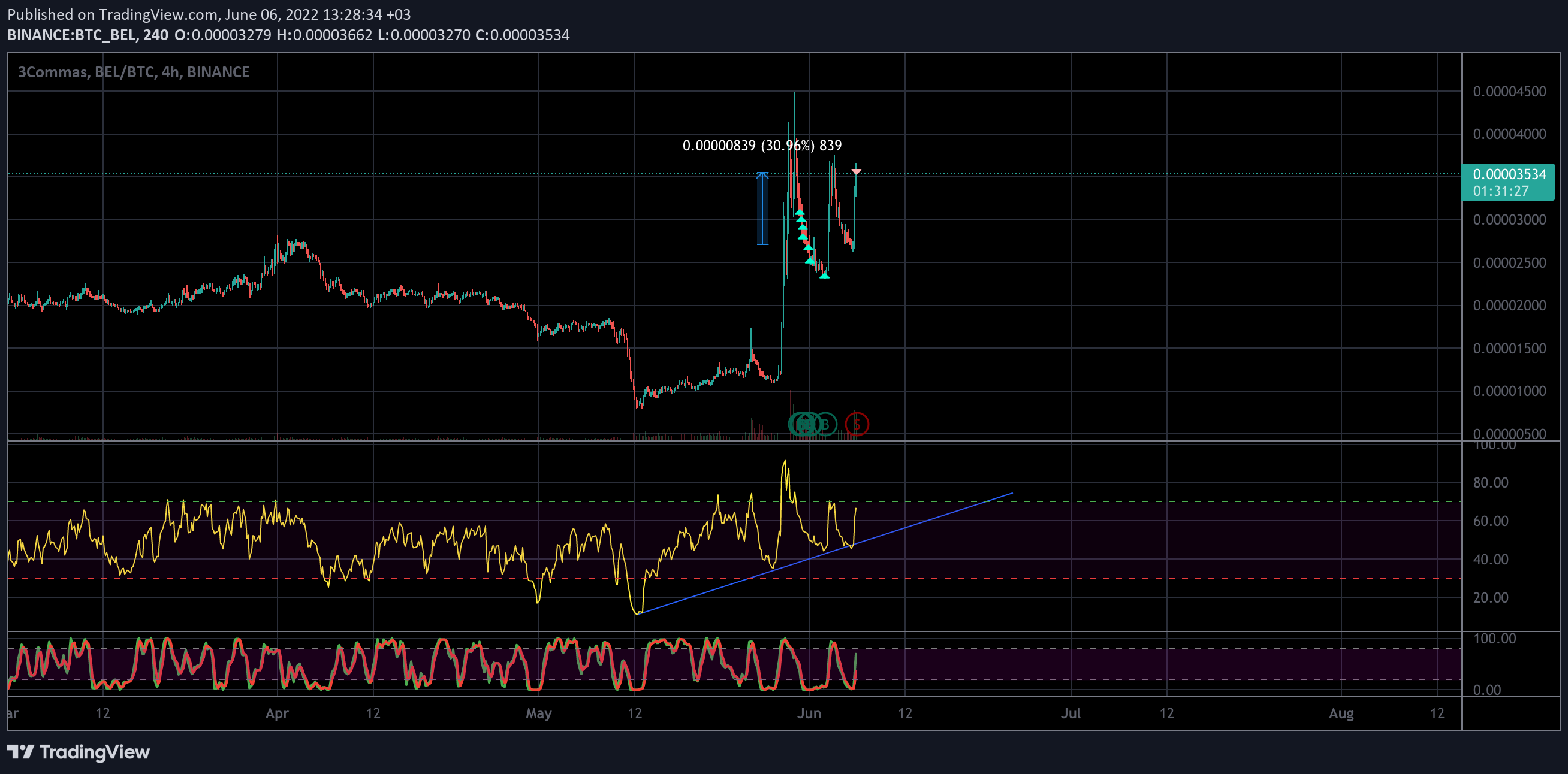This screenshot has width=1568, height=774.
Task: Click the pink down-arrow sell signal on last candle
Action: pos(857,172)
